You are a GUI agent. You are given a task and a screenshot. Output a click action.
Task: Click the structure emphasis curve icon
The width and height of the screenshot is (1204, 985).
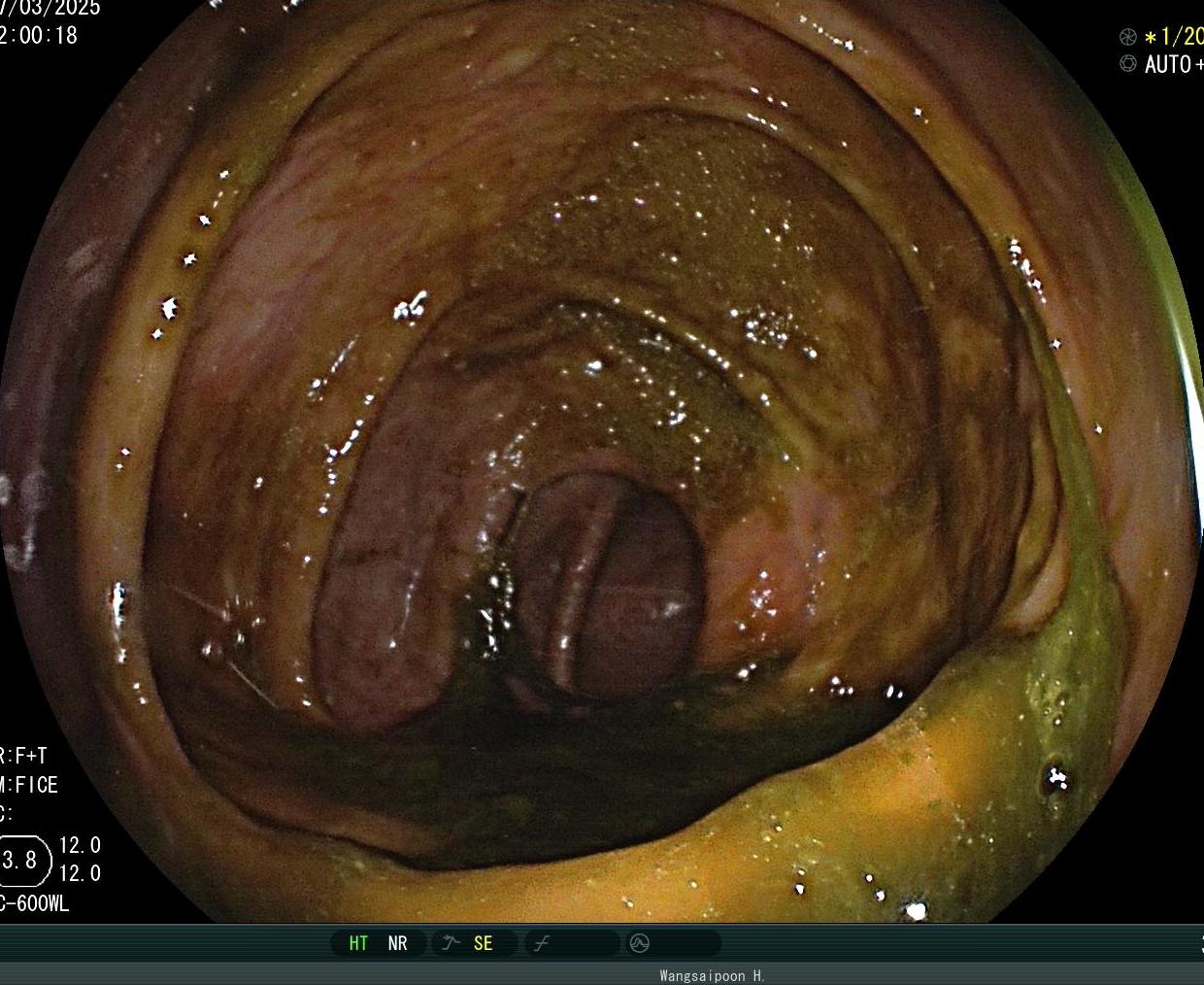coord(451,943)
